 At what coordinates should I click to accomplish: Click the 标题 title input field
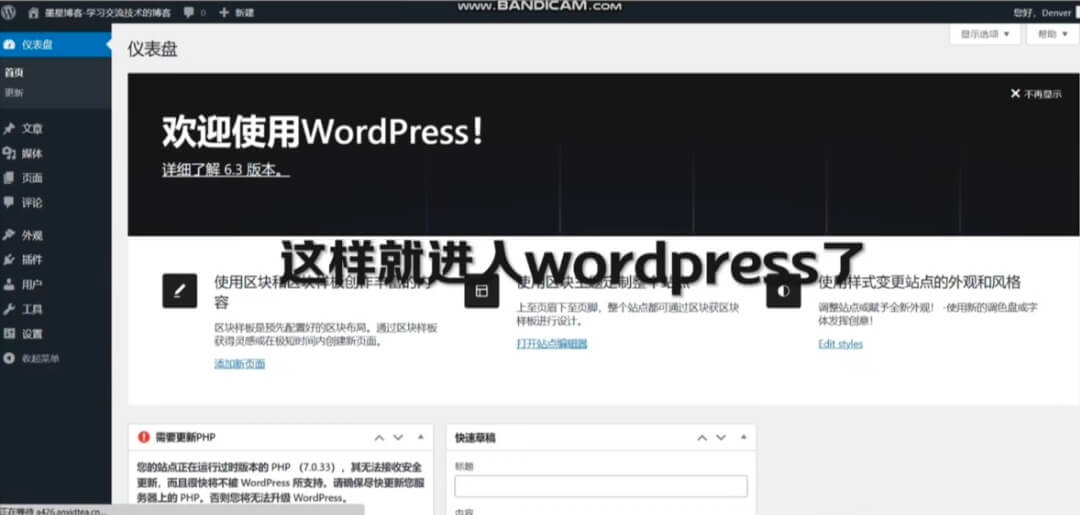[601, 486]
